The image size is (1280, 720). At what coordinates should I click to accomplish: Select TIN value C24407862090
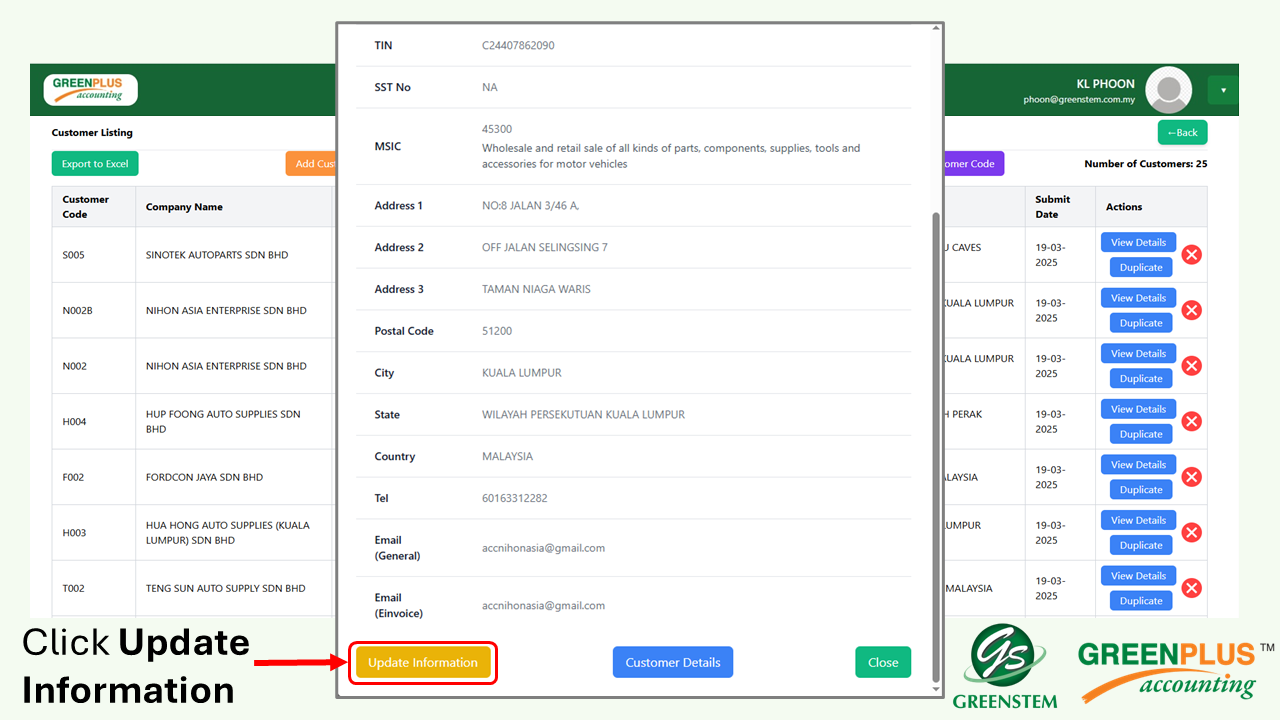click(x=518, y=45)
